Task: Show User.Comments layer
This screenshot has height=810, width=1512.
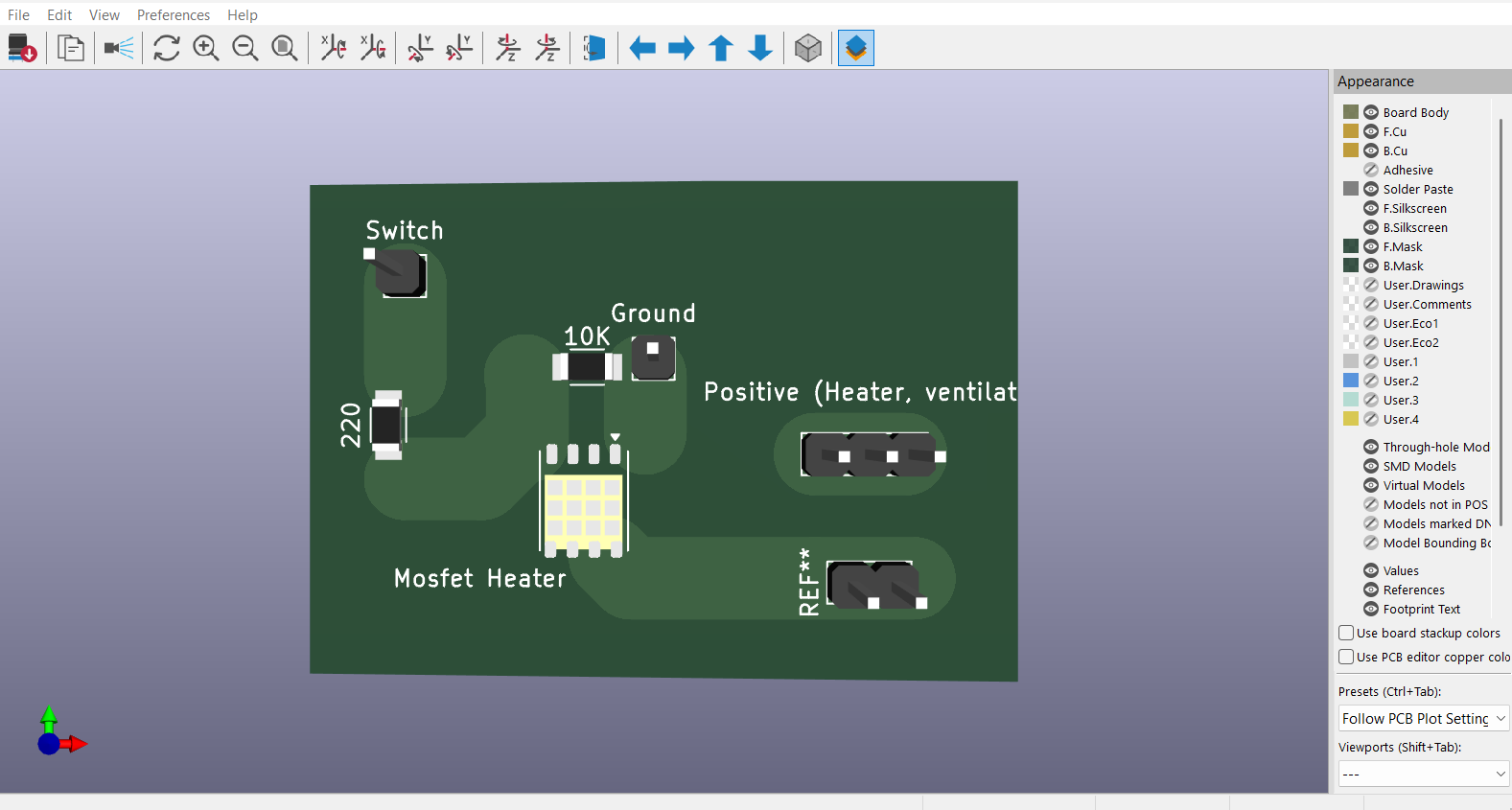Action: 1371,304
